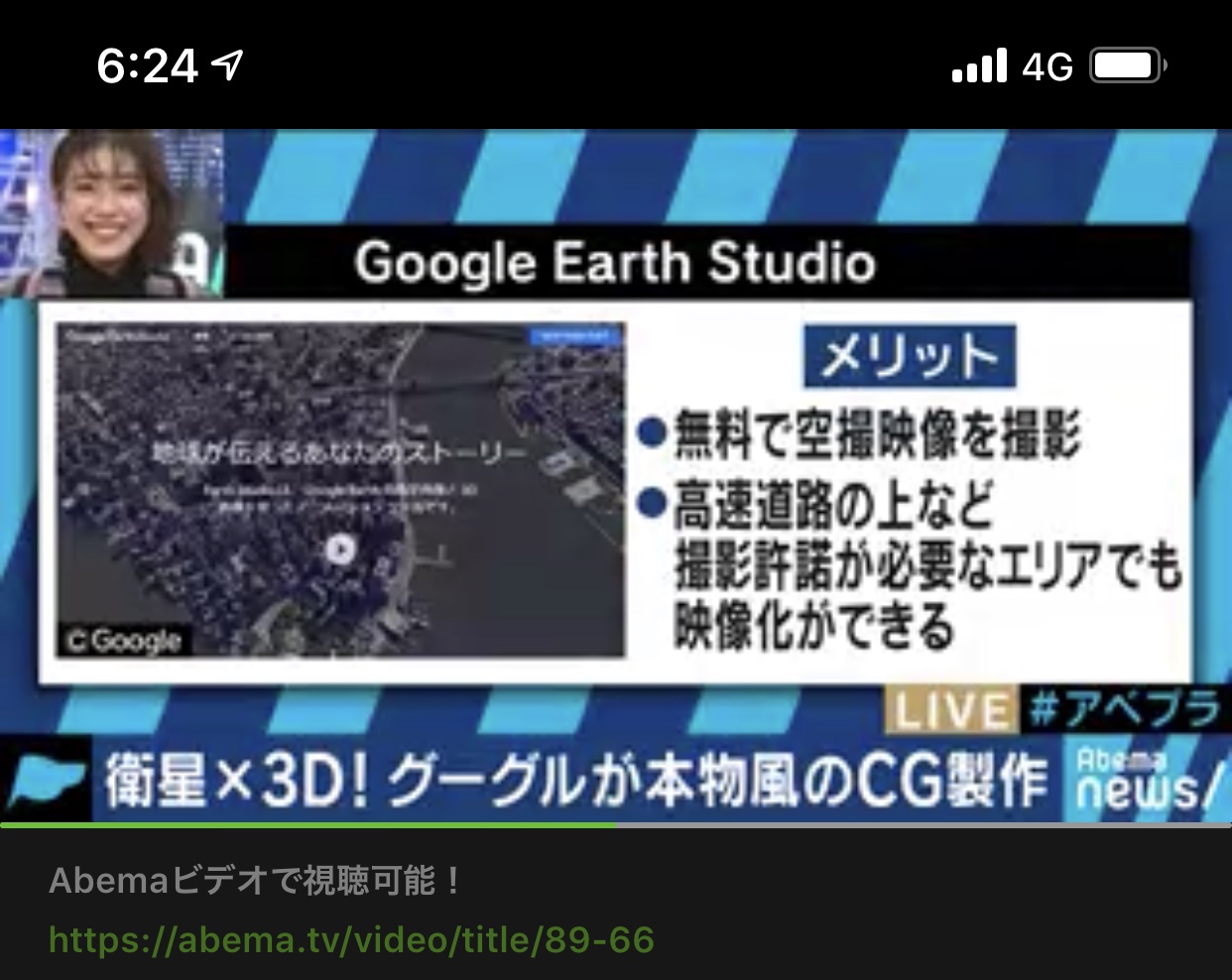This screenshot has height=980, width=1232.
Task: Tap the battery icon in status bar
Action: click(x=1128, y=66)
